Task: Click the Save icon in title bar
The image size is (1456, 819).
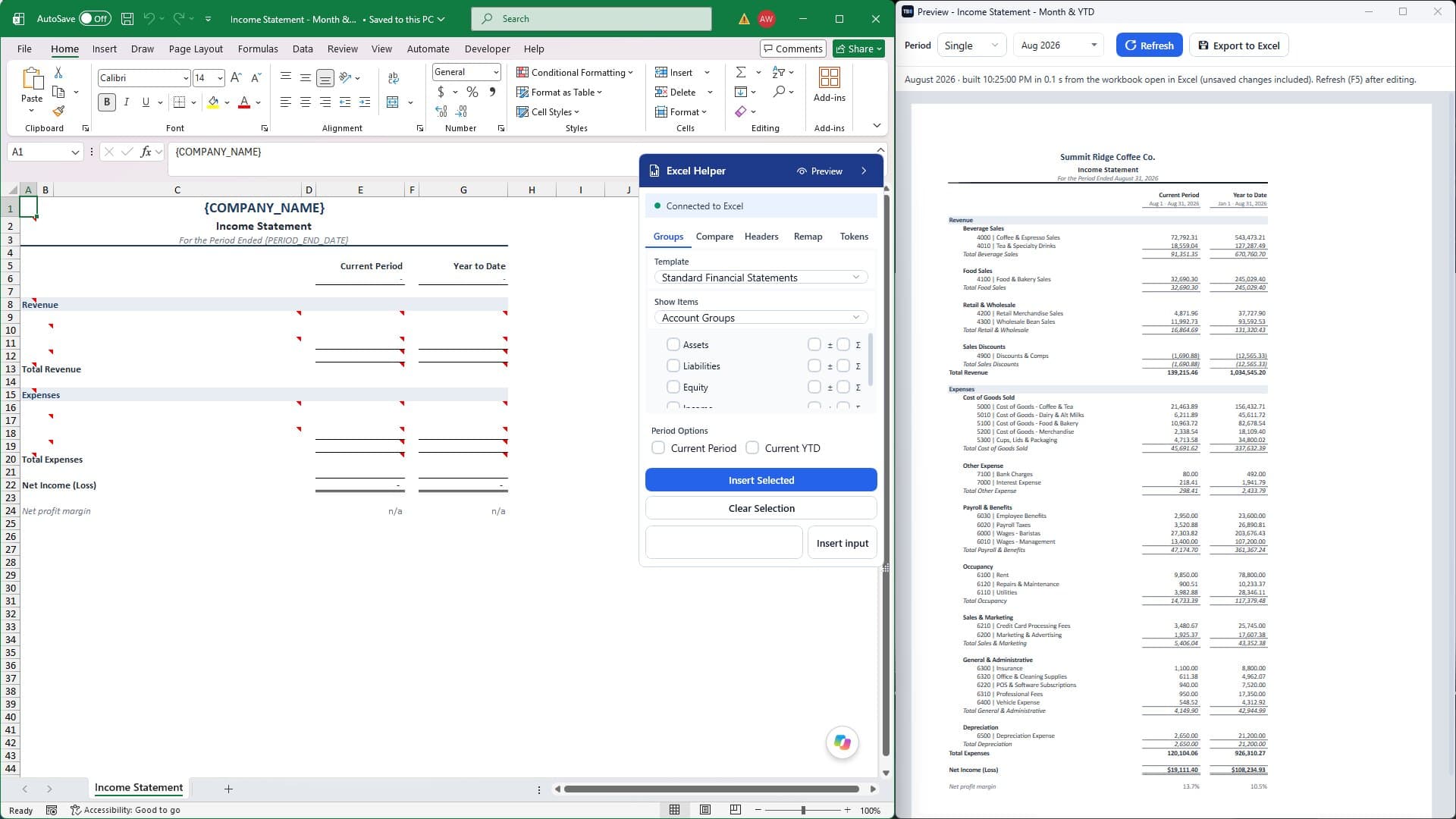Action: click(127, 19)
